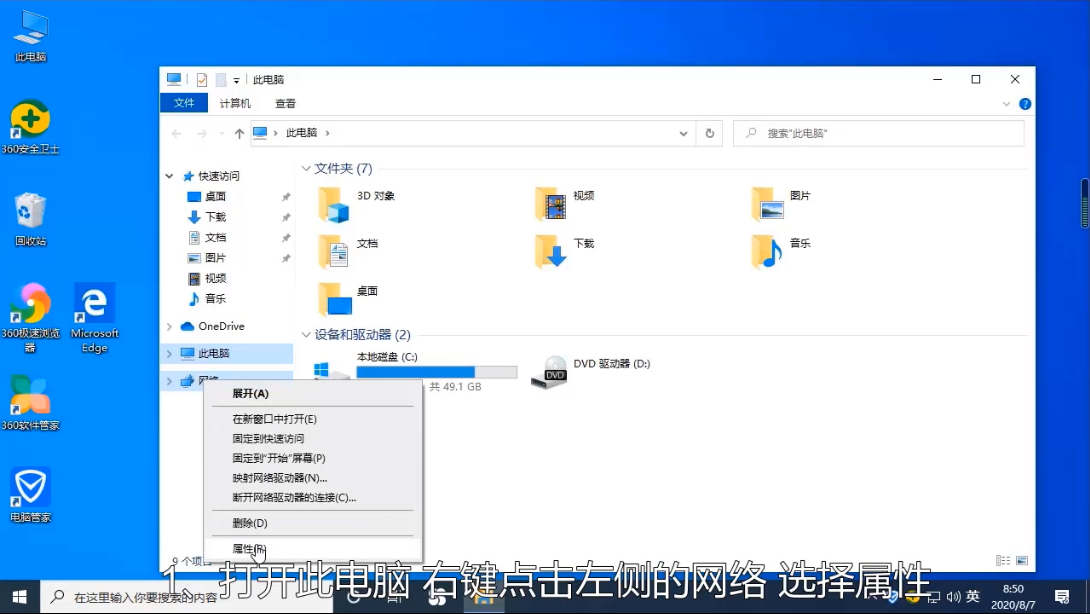Open the 视频 folder in main pane

point(564,204)
